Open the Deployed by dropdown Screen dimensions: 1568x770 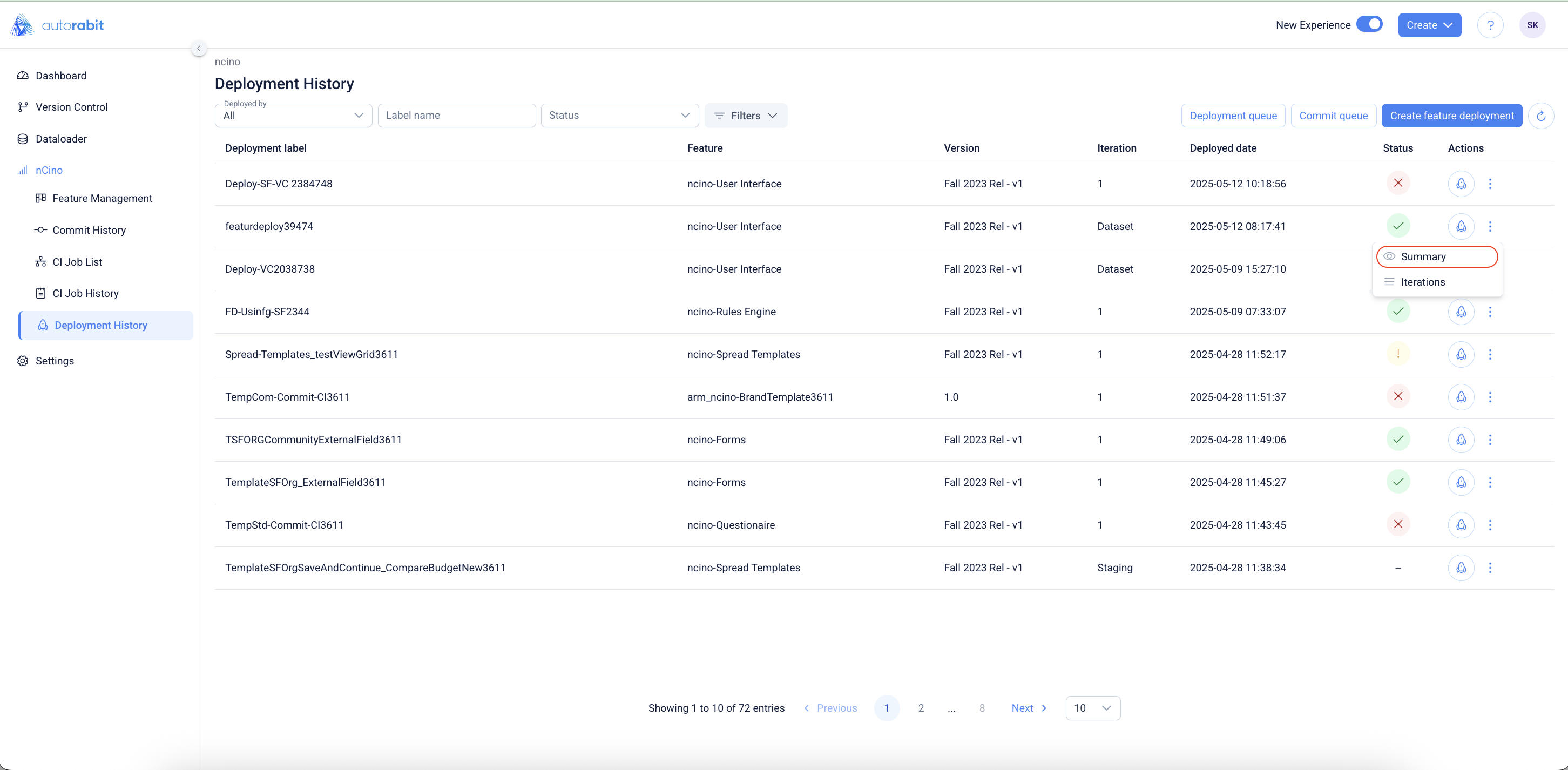(293, 116)
